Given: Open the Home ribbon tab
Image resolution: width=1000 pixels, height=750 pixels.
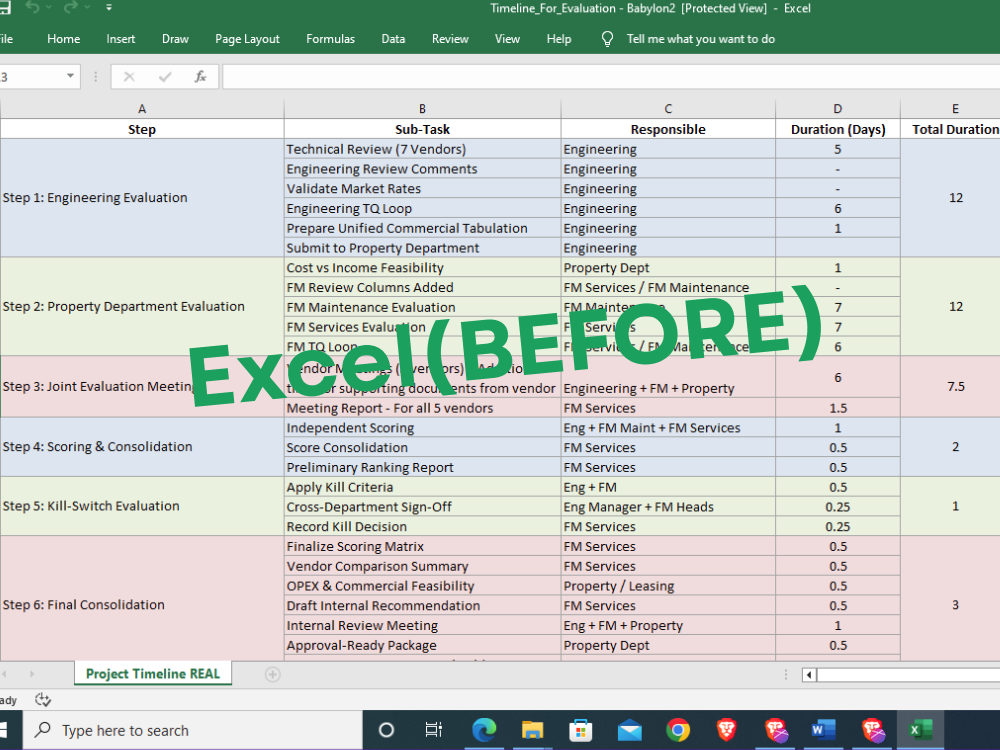Looking at the screenshot, I should 64,39.
